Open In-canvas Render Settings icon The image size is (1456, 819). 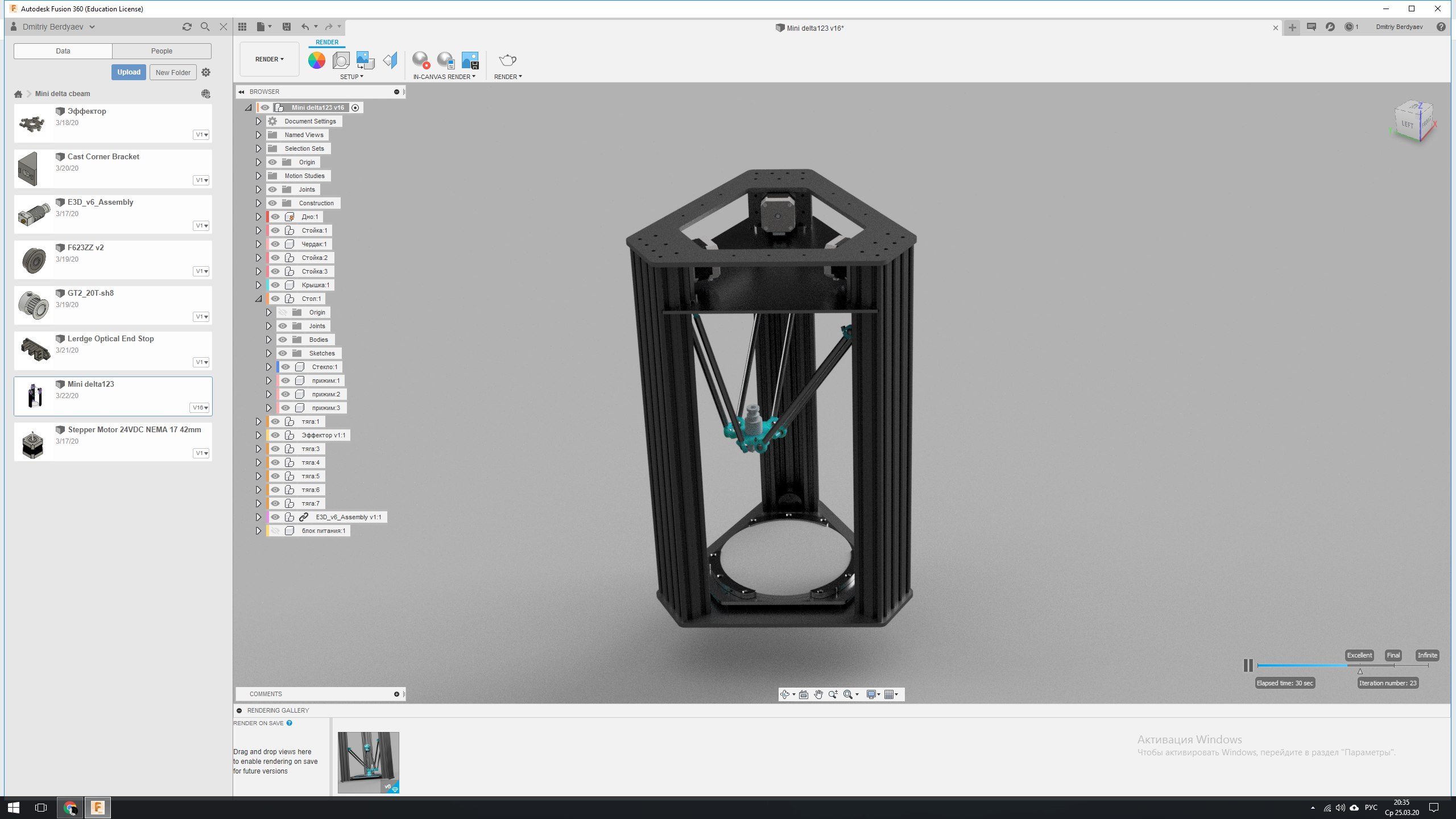(445, 60)
